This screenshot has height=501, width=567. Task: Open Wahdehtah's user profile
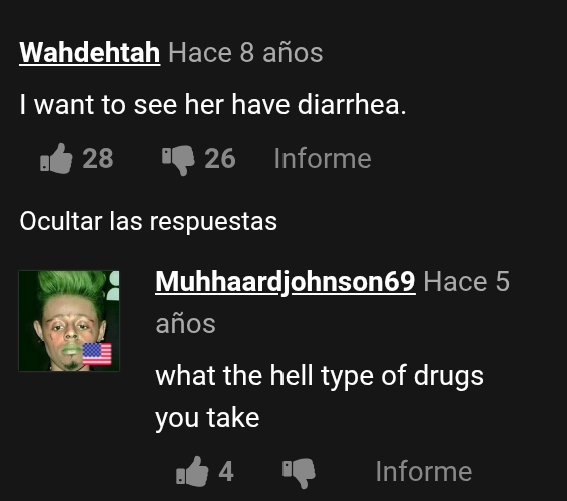tap(90, 53)
